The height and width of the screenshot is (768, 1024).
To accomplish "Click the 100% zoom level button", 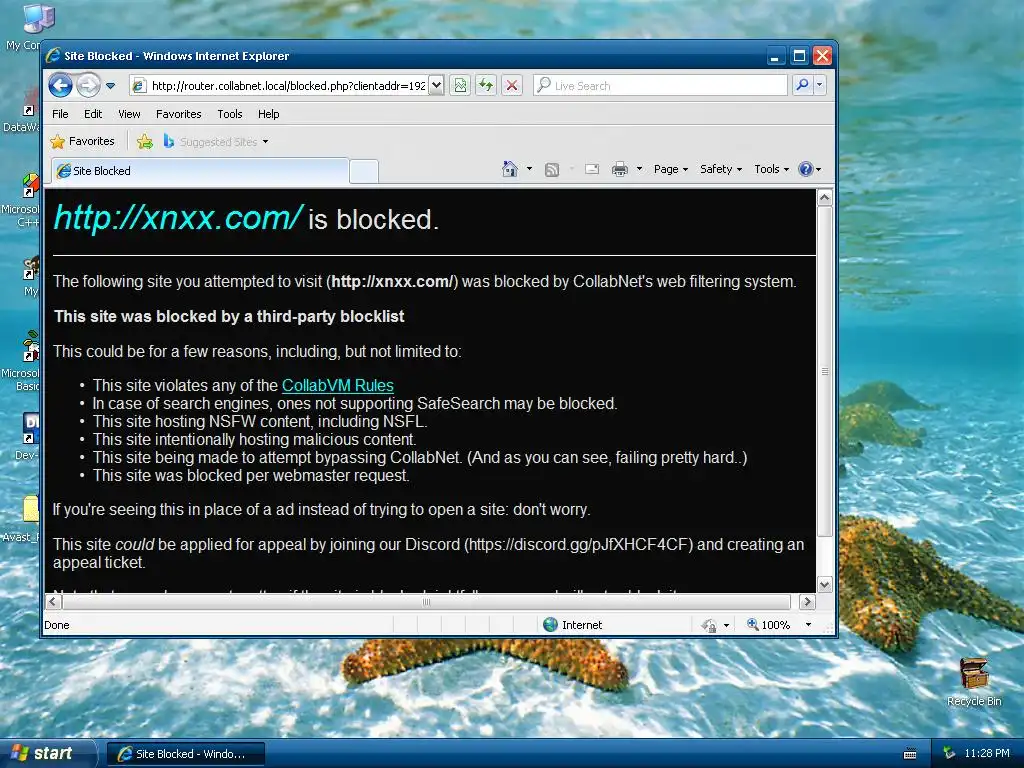I will [769, 625].
